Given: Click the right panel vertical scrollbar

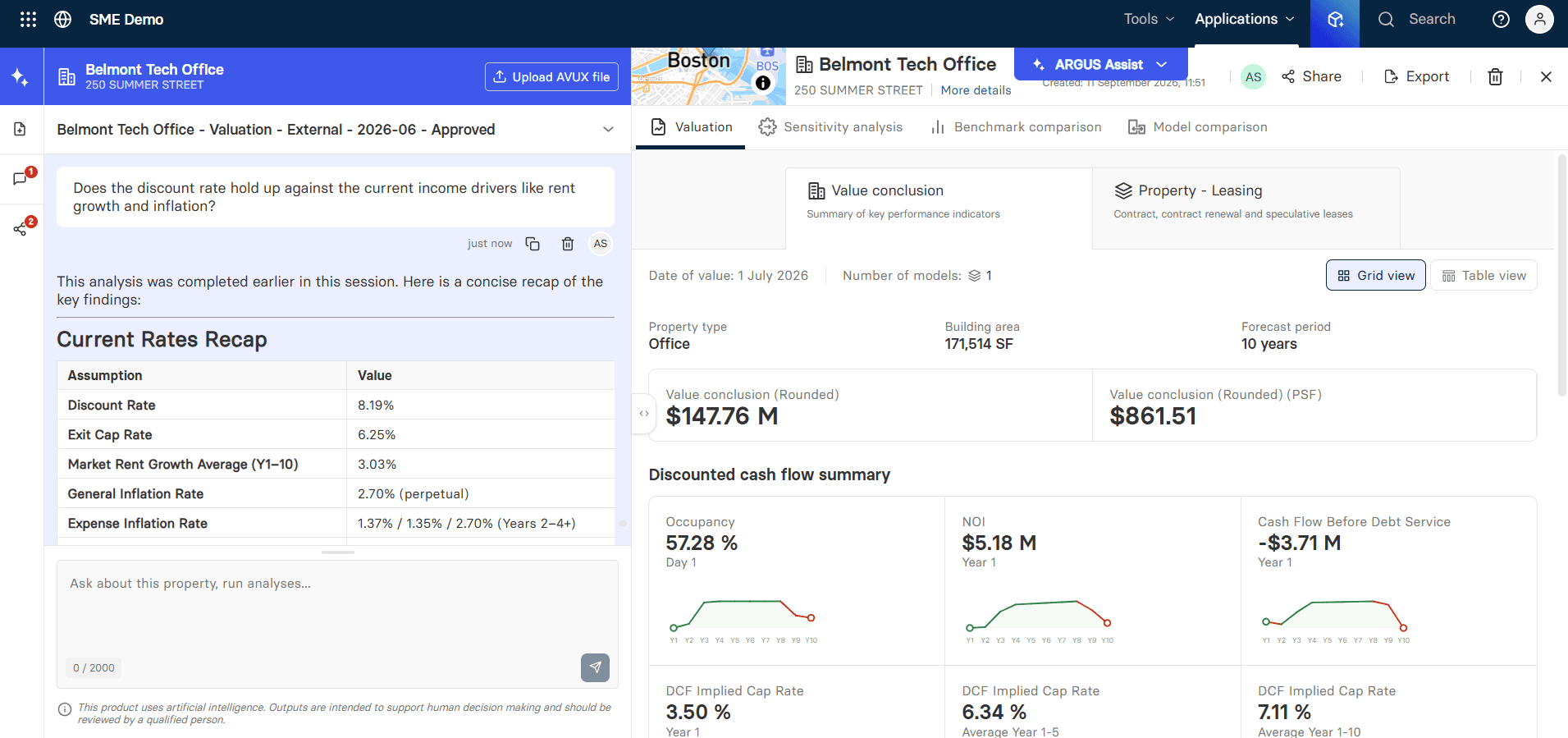Looking at the screenshot, I should pyautogui.click(x=1561, y=275).
